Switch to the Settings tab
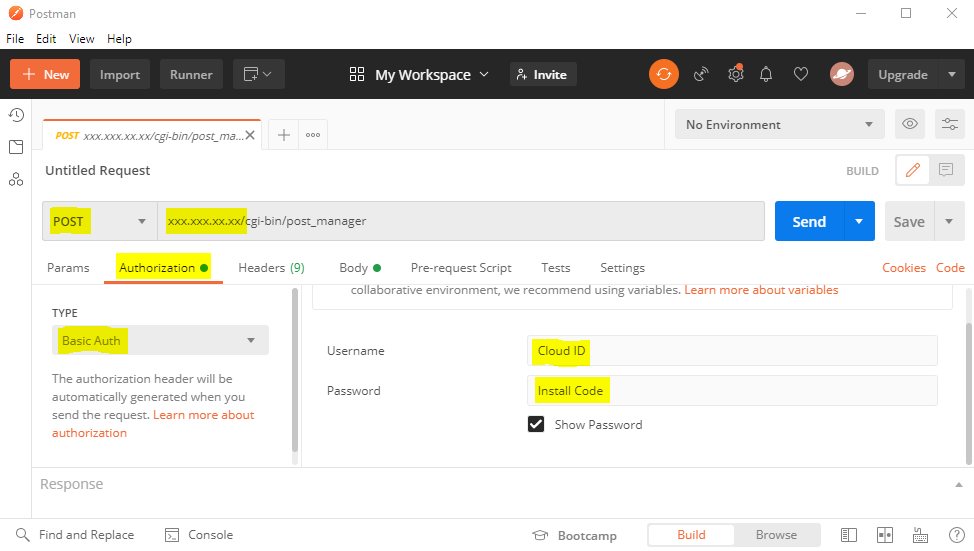Image resolution: width=974 pixels, height=551 pixels. (x=622, y=268)
